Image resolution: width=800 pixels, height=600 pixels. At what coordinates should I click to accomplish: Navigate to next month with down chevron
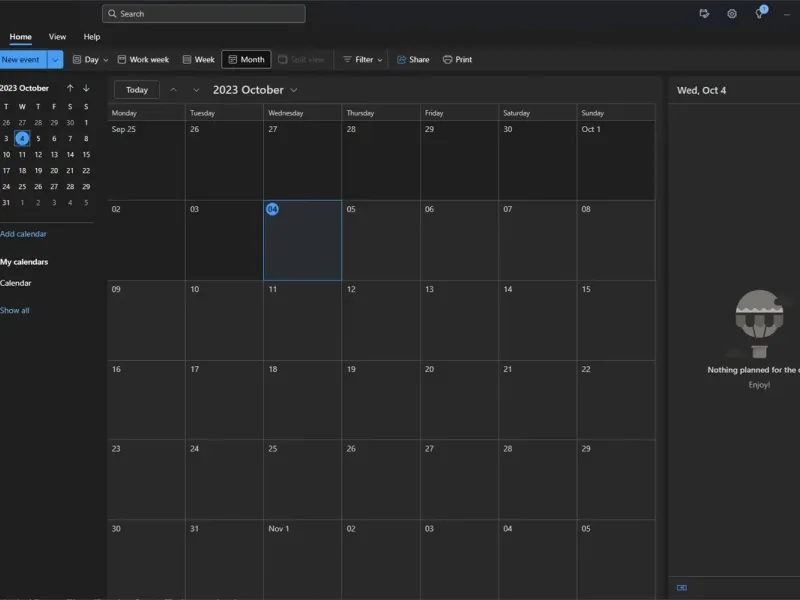point(196,90)
